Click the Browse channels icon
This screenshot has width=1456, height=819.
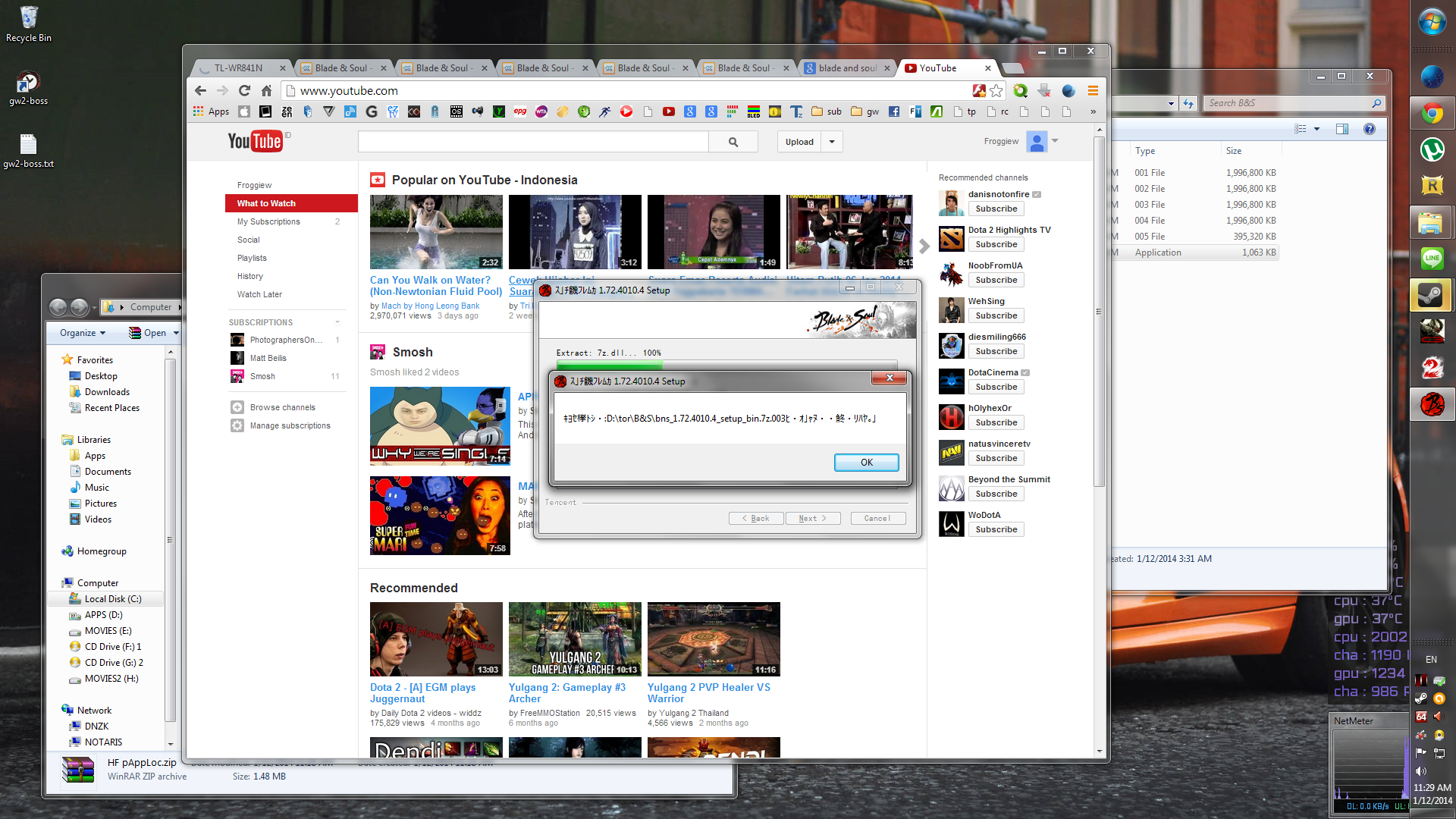pos(237,407)
